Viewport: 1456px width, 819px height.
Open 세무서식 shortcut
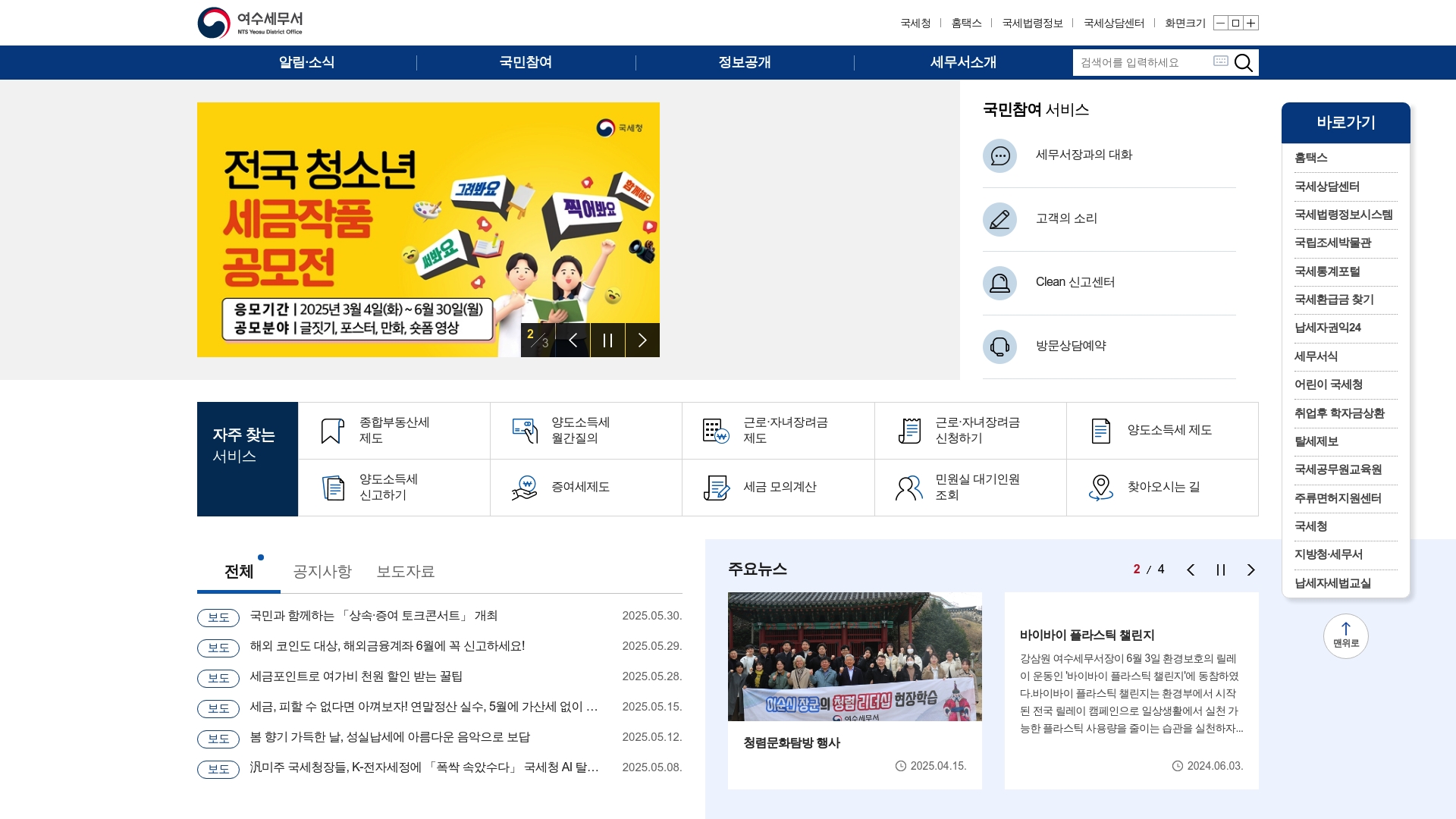click(x=1316, y=356)
